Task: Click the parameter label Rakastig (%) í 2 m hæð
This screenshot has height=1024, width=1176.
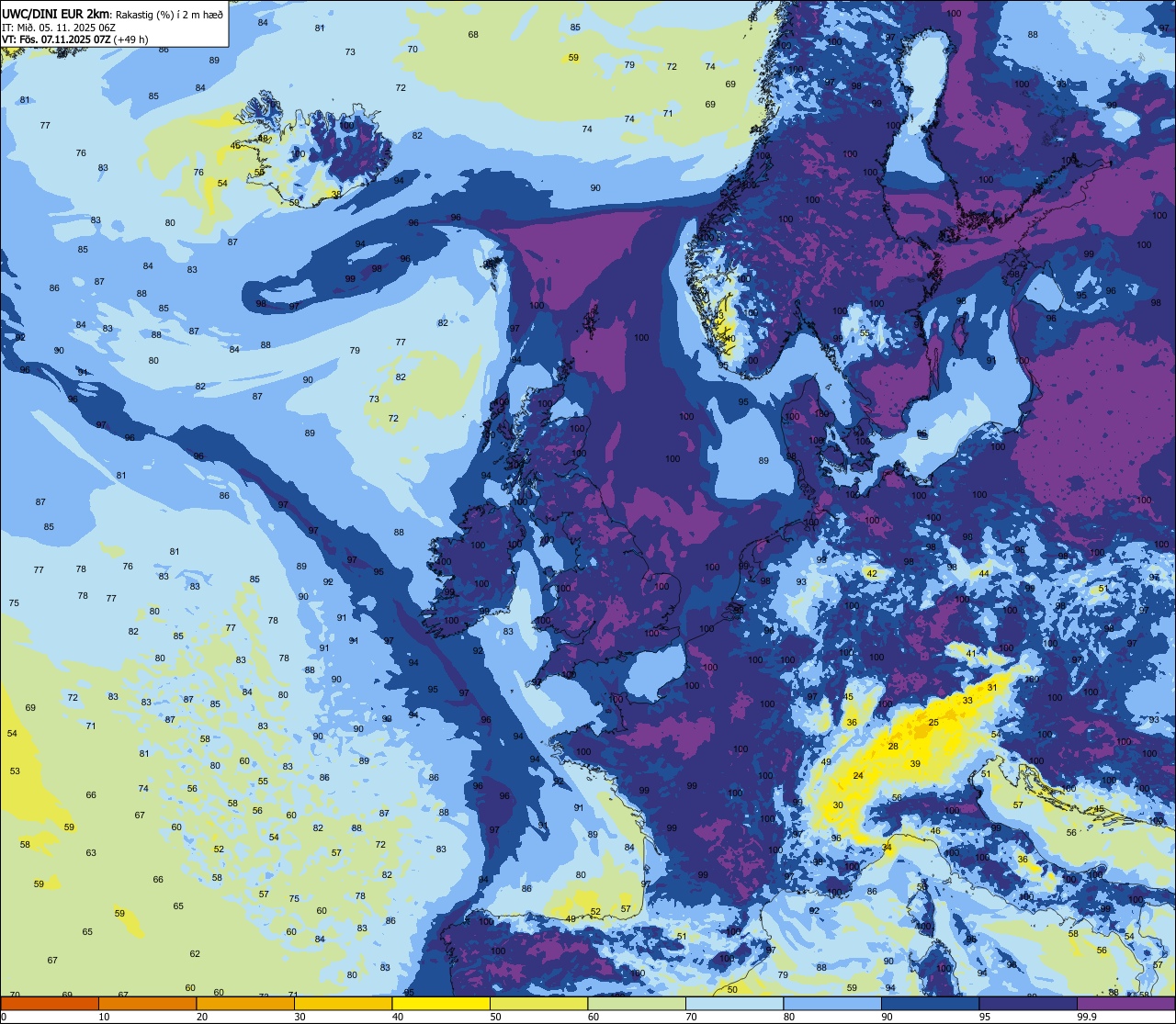Action: coord(169,14)
